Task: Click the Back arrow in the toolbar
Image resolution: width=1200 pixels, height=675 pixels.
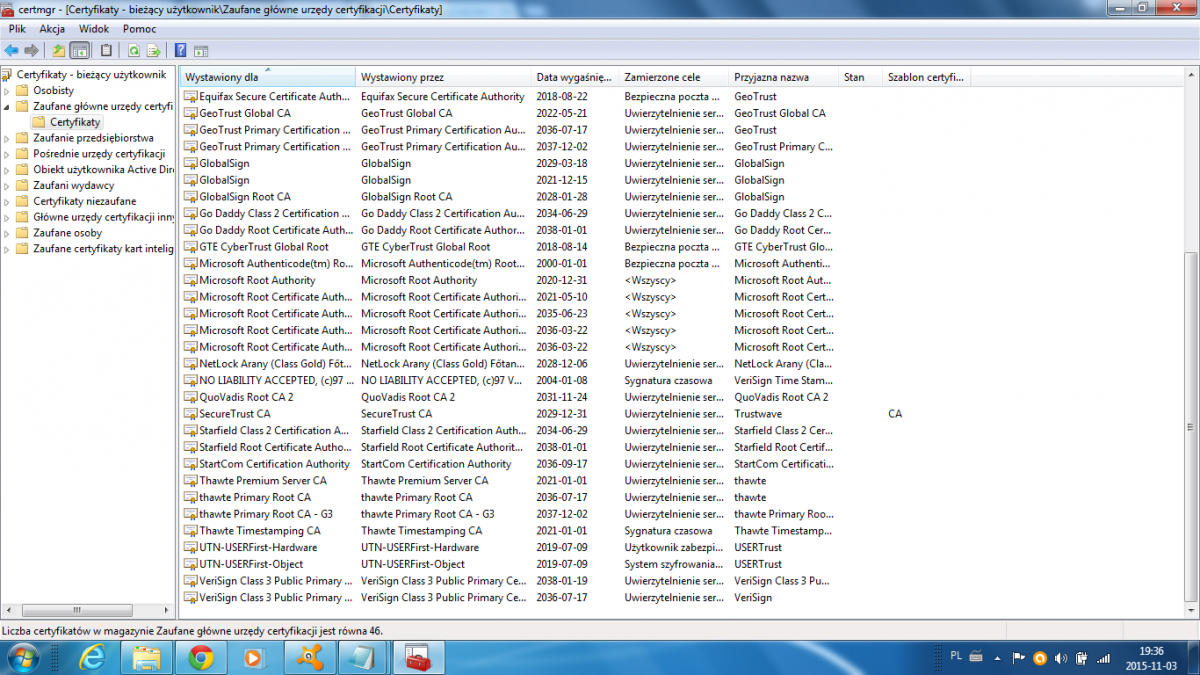Action: [x=12, y=50]
